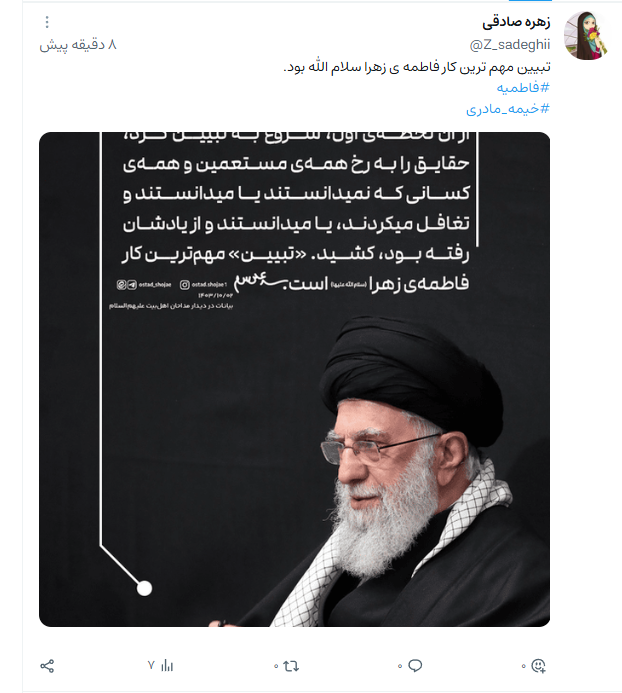Click the reply speech-bubble icon
The height and width of the screenshot is (693, 622).
click(x=415, y=666)
